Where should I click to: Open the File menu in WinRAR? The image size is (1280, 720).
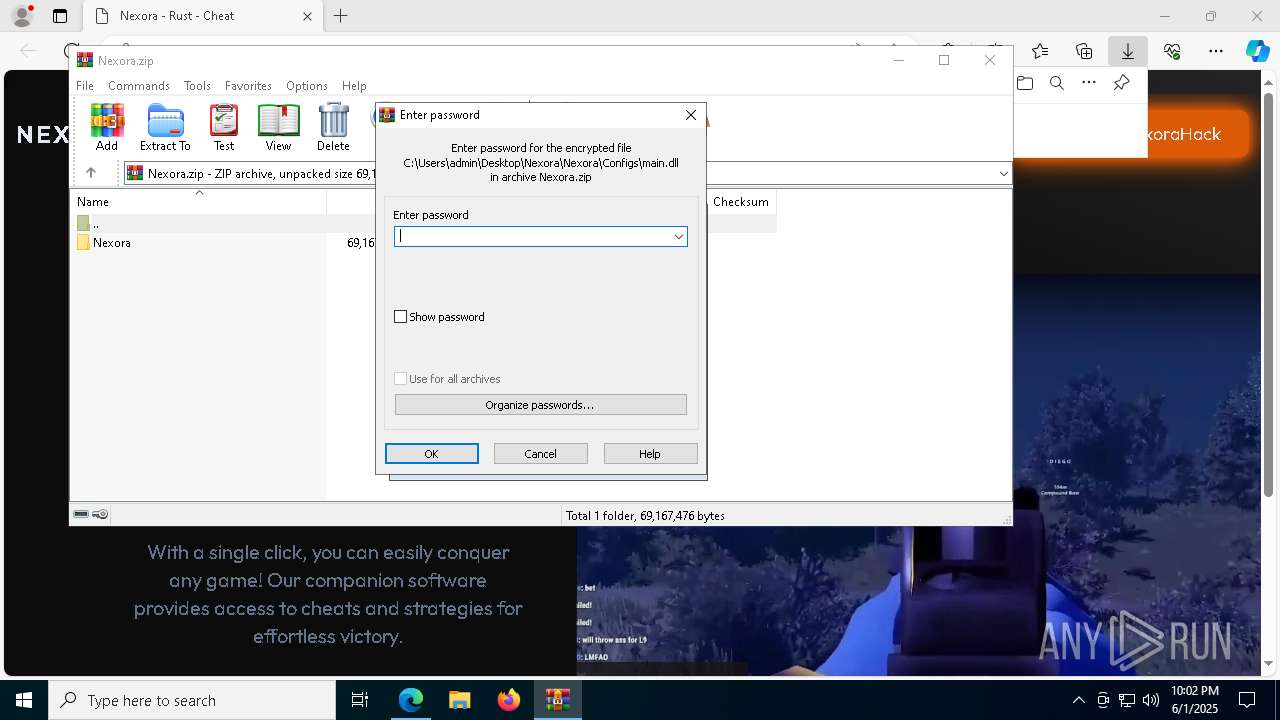pos(85,86)
